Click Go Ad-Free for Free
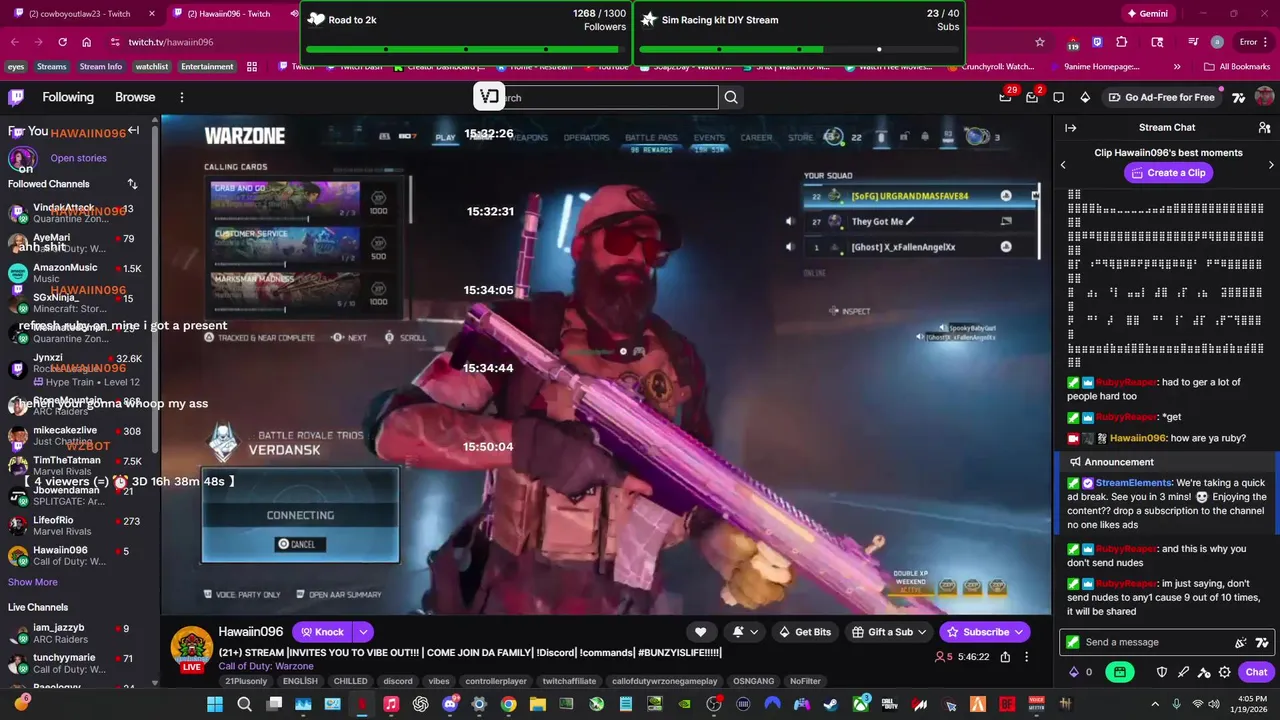This screenshot has width=1280, height=720. [1161, 97]
